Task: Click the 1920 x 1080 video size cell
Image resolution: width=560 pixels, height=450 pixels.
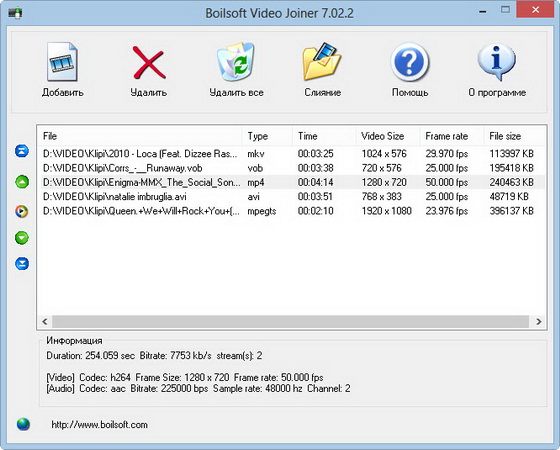Action: pyautogui.click(x=386, y=211)
